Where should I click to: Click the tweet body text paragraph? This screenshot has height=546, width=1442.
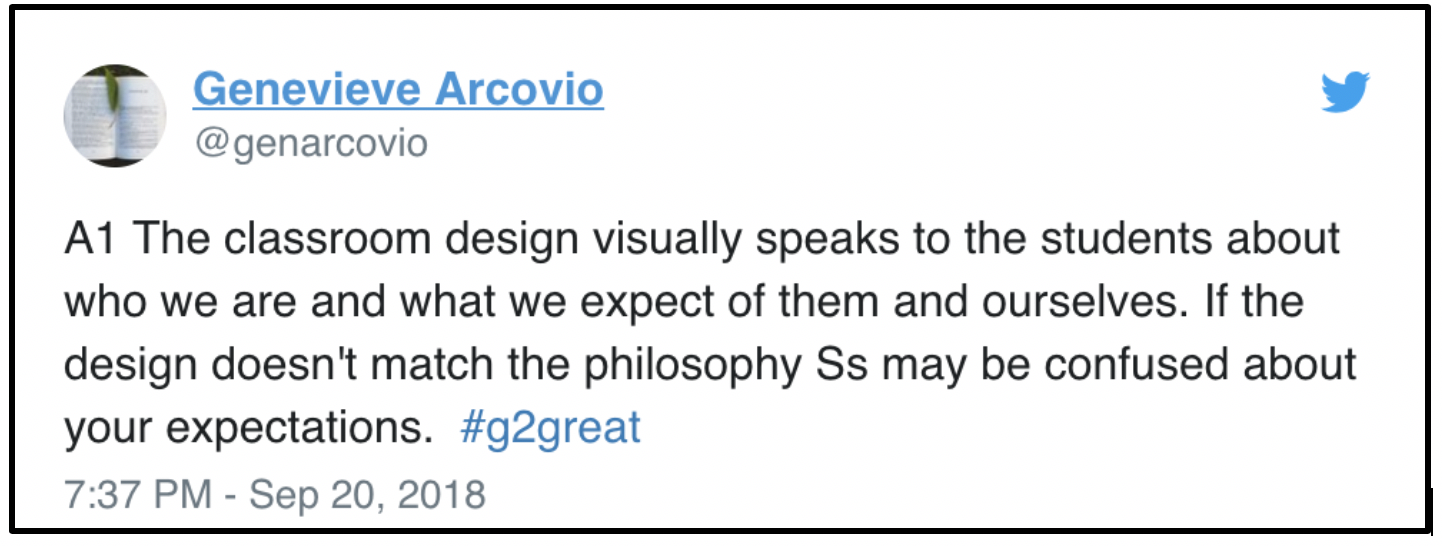710,334
